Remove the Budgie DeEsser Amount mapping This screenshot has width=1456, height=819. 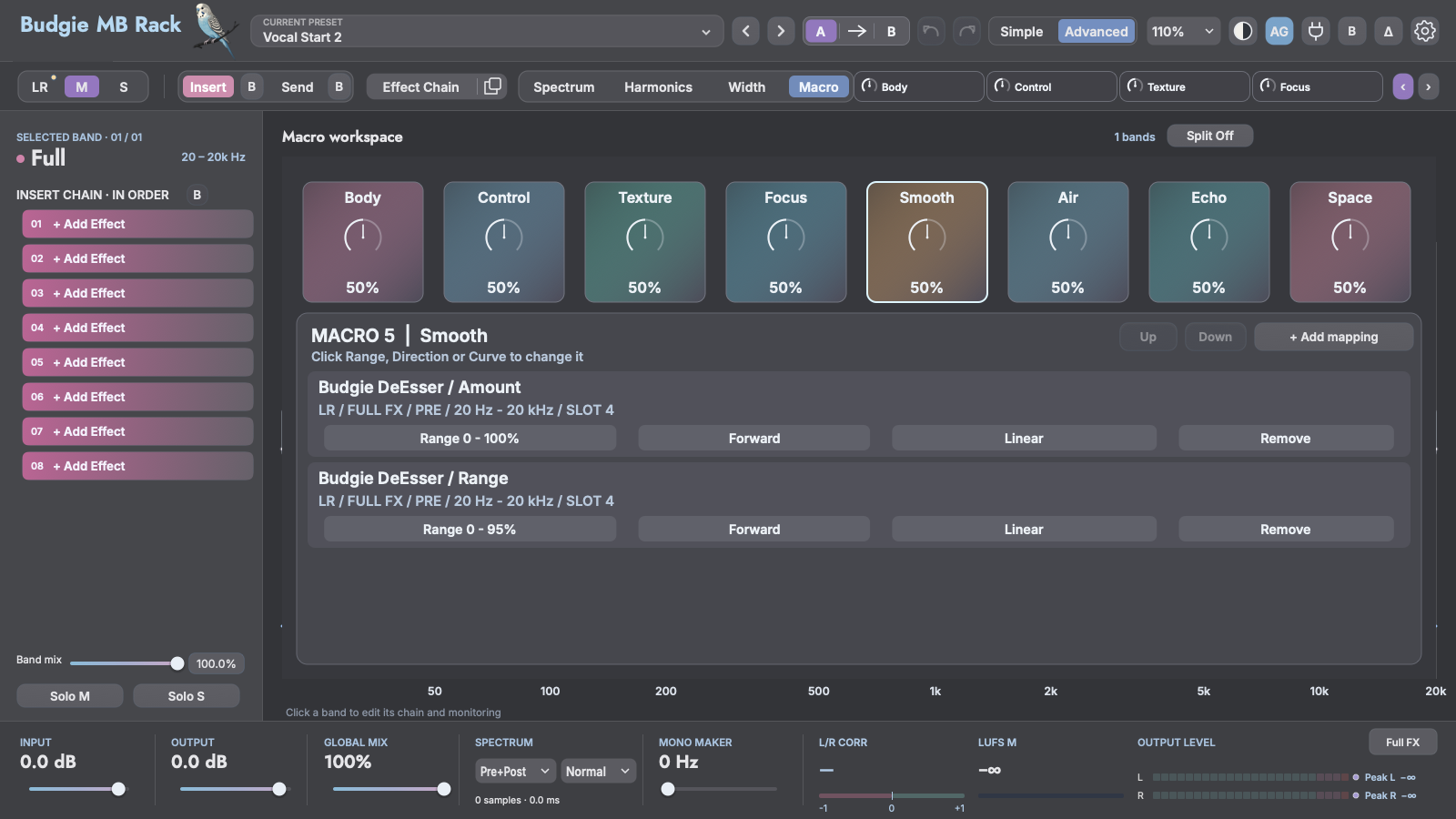pyautogui.click(x=1285, y=438)
